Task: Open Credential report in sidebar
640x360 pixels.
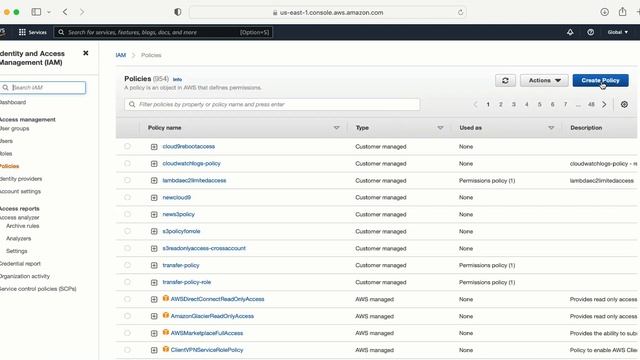Action: 20,264
